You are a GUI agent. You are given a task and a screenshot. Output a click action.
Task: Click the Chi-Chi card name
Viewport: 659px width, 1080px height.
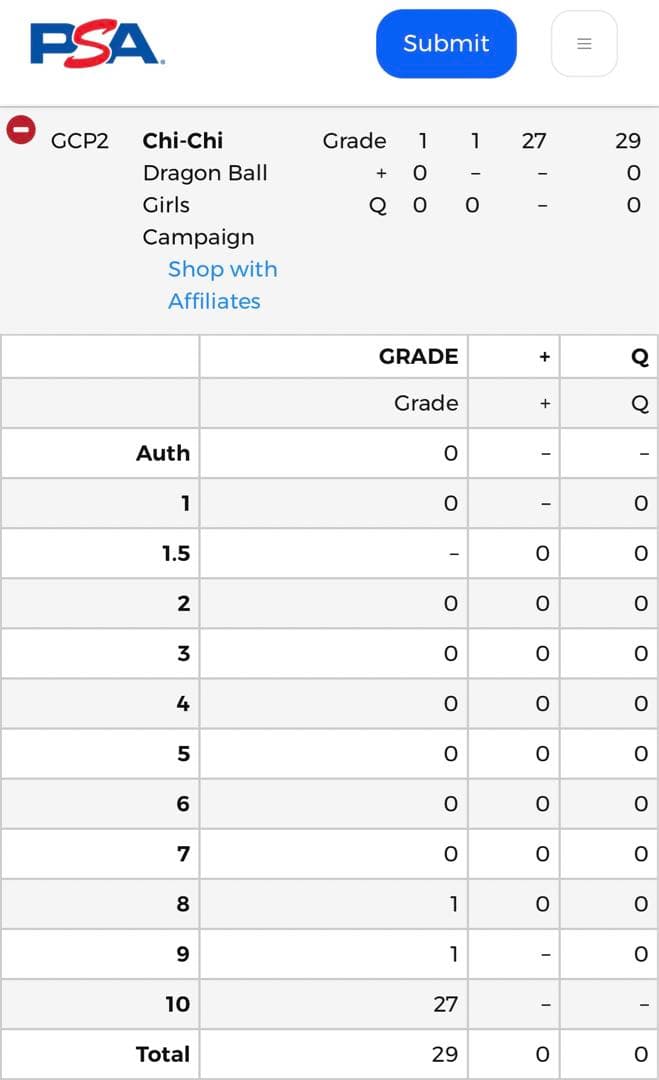(x=183, y=141)
